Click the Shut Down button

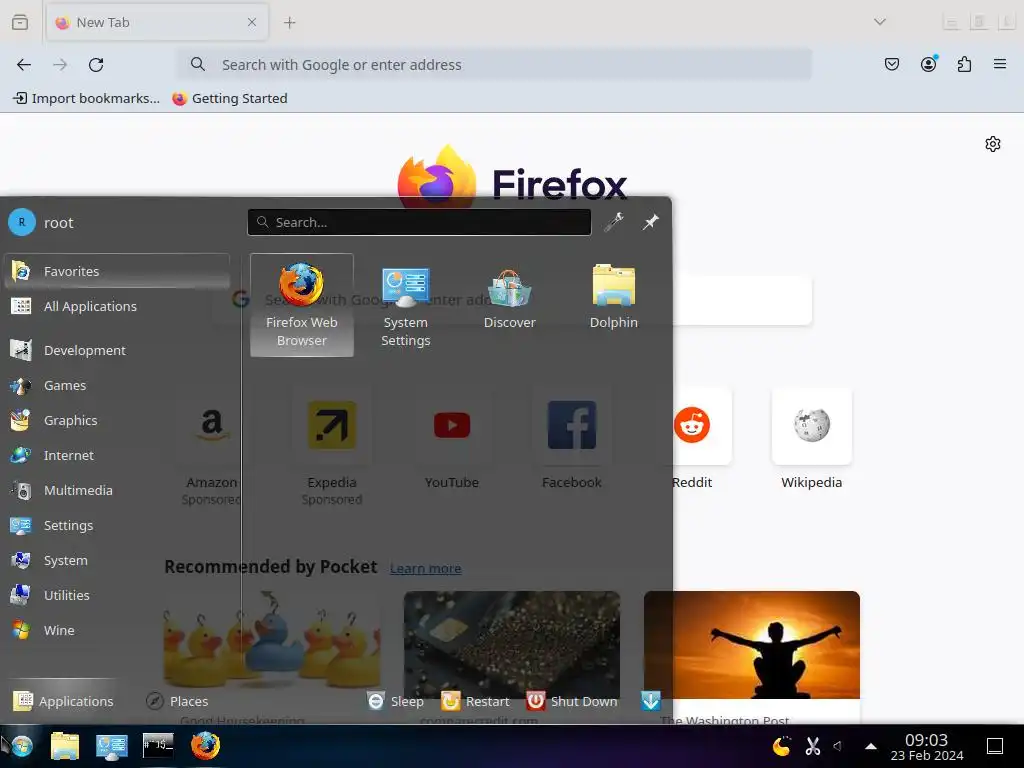point(572,701)
